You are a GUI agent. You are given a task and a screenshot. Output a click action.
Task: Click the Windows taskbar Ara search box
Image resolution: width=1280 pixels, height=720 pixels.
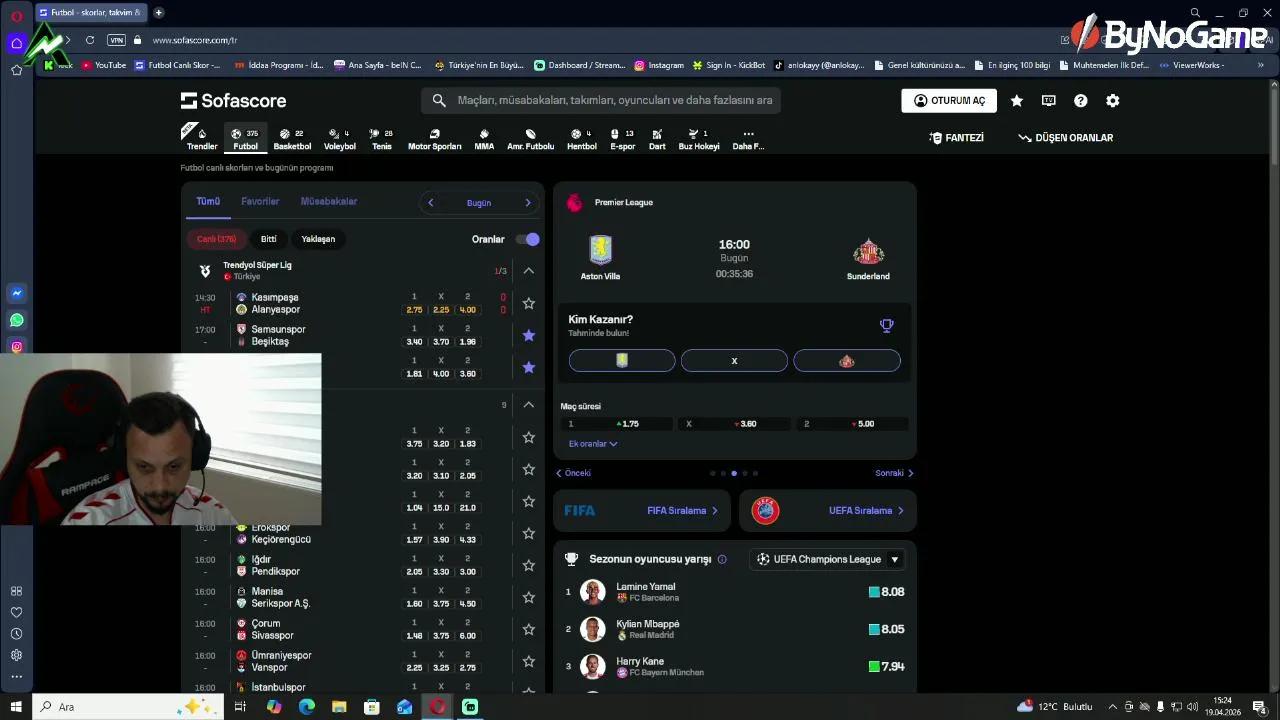click(127, 707)
